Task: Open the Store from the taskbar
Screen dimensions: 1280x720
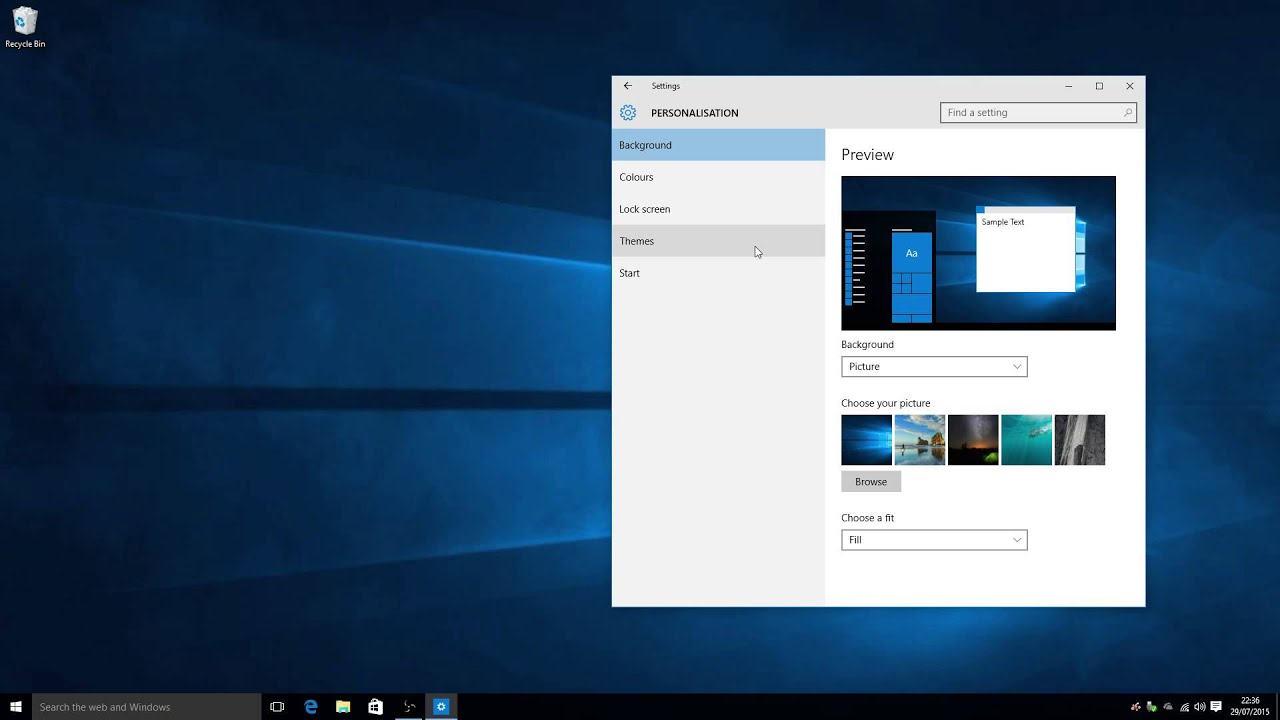Action: [375, 707]
